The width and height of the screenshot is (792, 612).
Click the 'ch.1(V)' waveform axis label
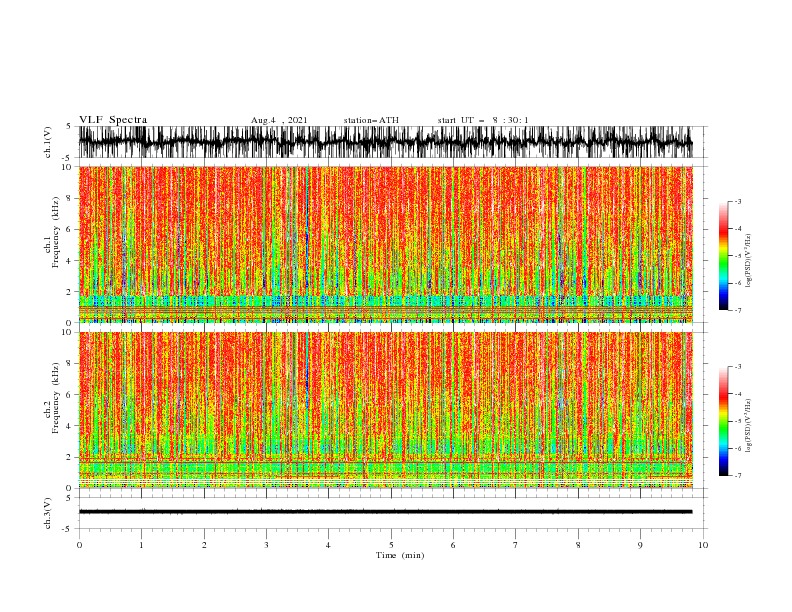[x=48, y=142]
